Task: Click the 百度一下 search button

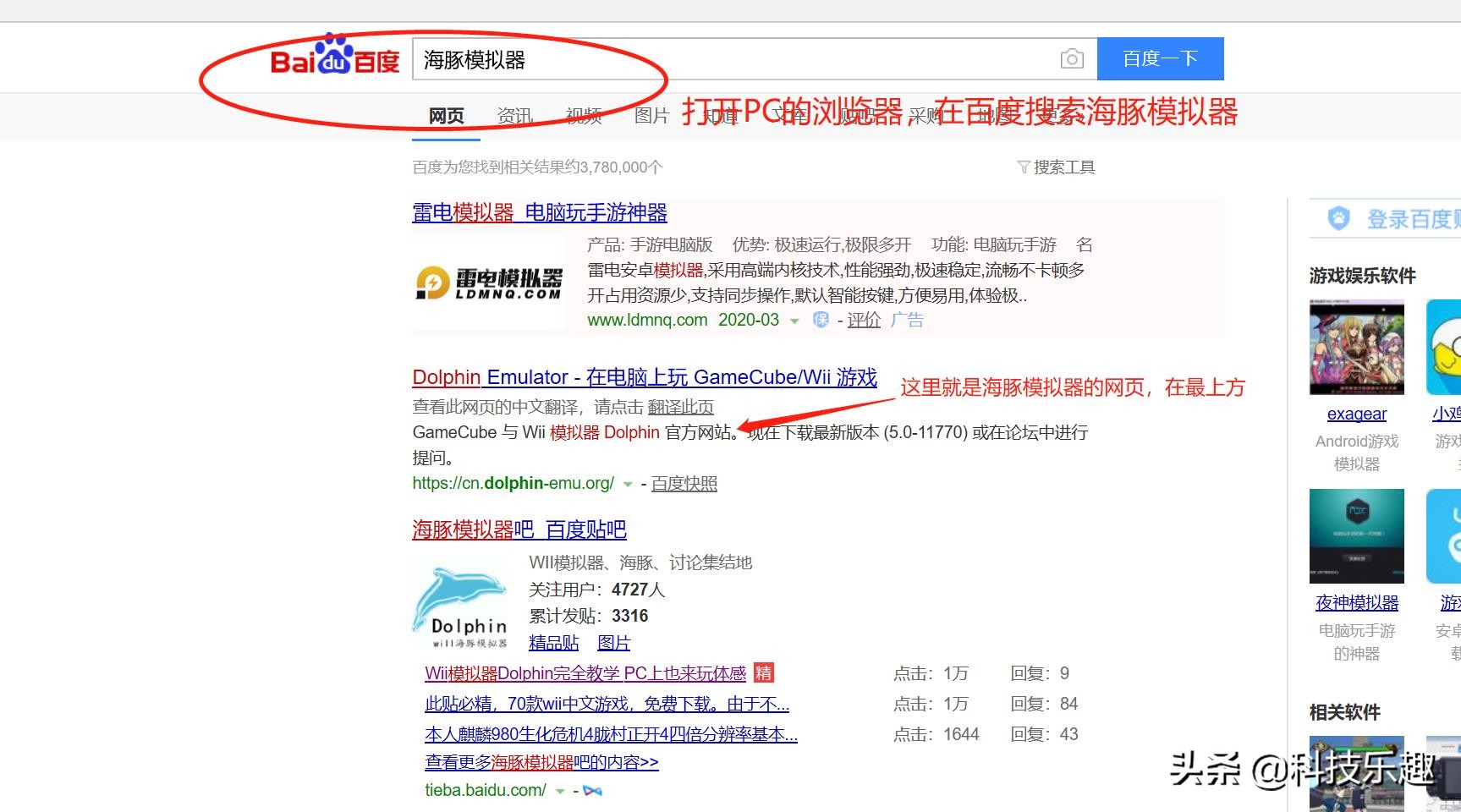Action: 1160,58
